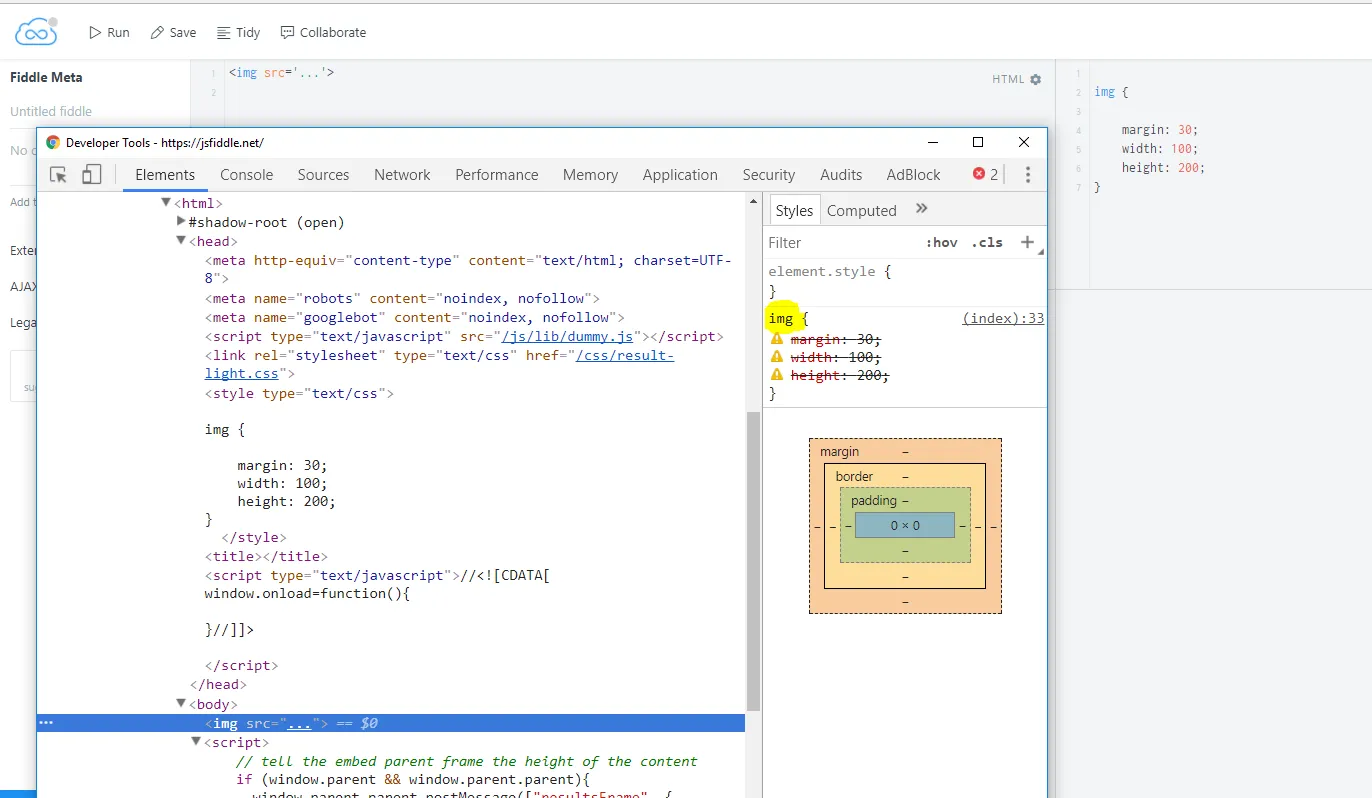Image resolution: width=1372 pixels, height=798 pixels.
Task: Click the img selector in Styles
Action: pos(781,319)
